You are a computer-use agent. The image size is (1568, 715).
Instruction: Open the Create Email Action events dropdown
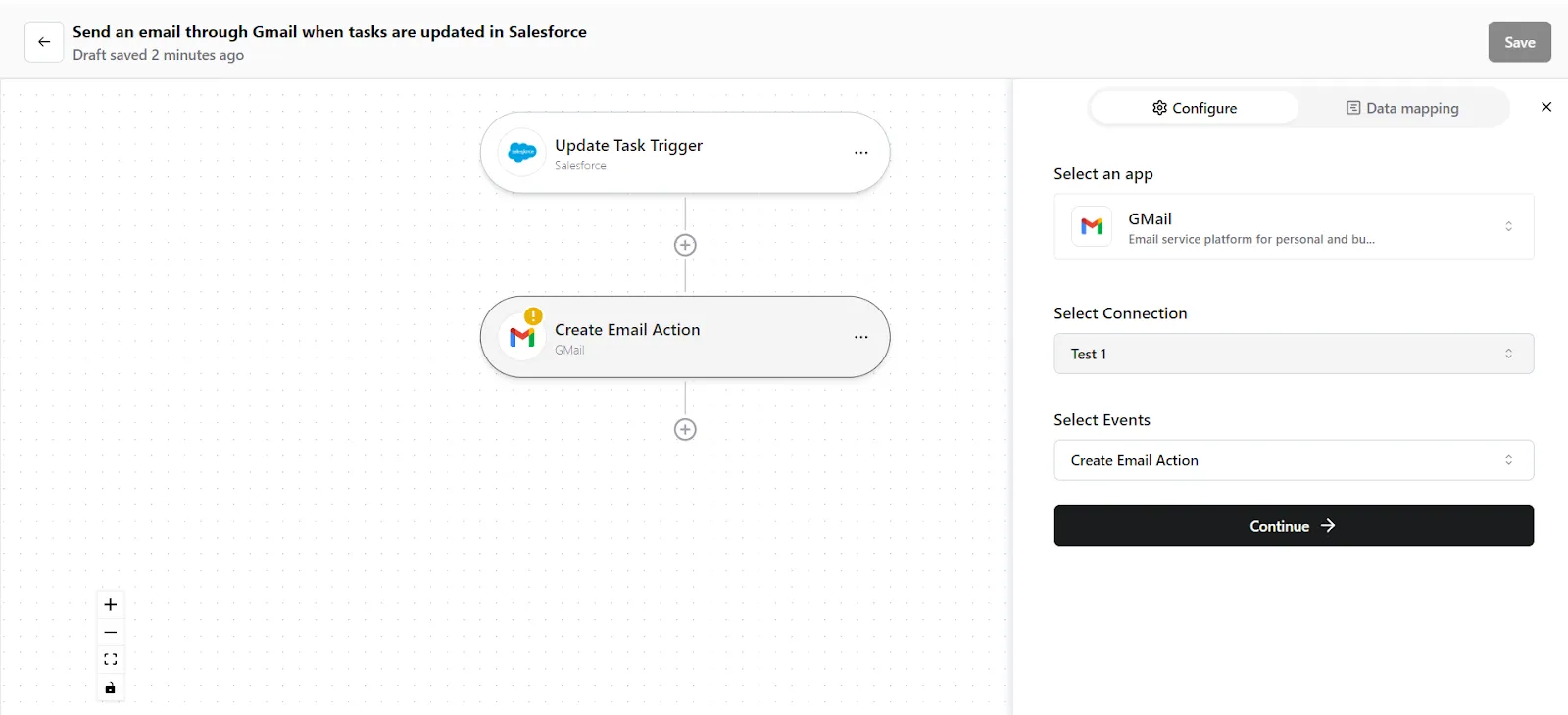(x=1294, y=460)
